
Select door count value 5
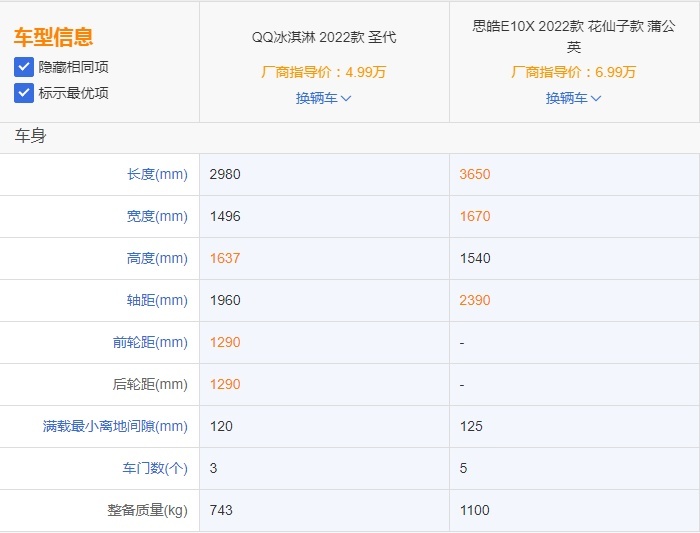[463, 468]
